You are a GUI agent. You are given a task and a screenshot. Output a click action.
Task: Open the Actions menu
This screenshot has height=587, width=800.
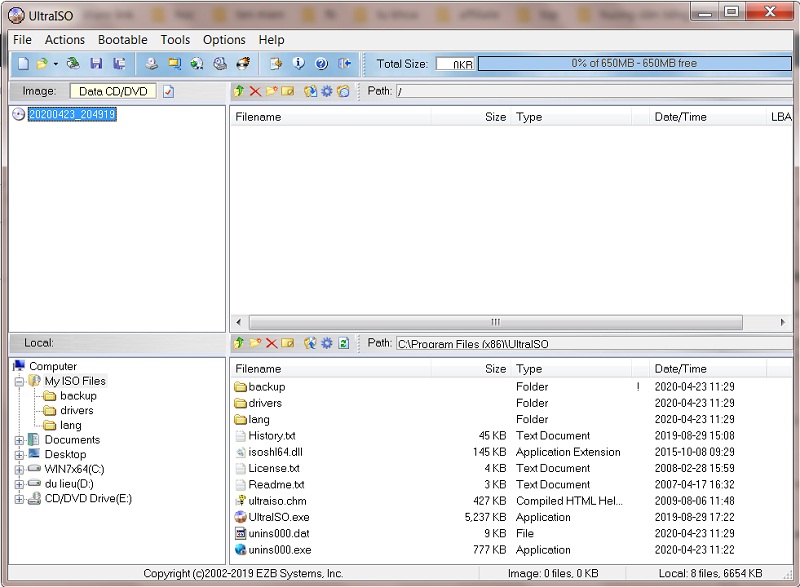65,40
